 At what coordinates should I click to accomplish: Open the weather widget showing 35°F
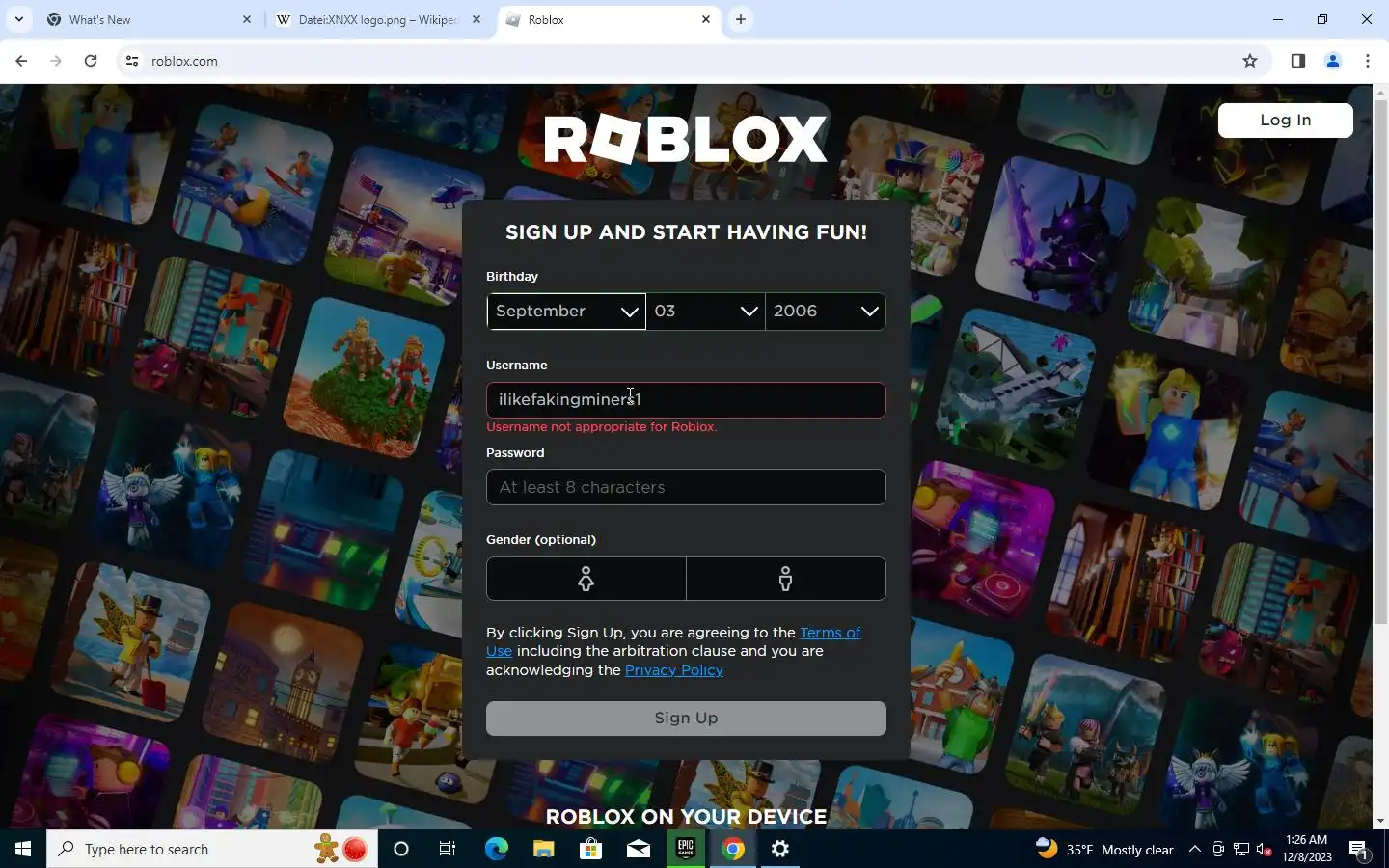(1104, 849)
